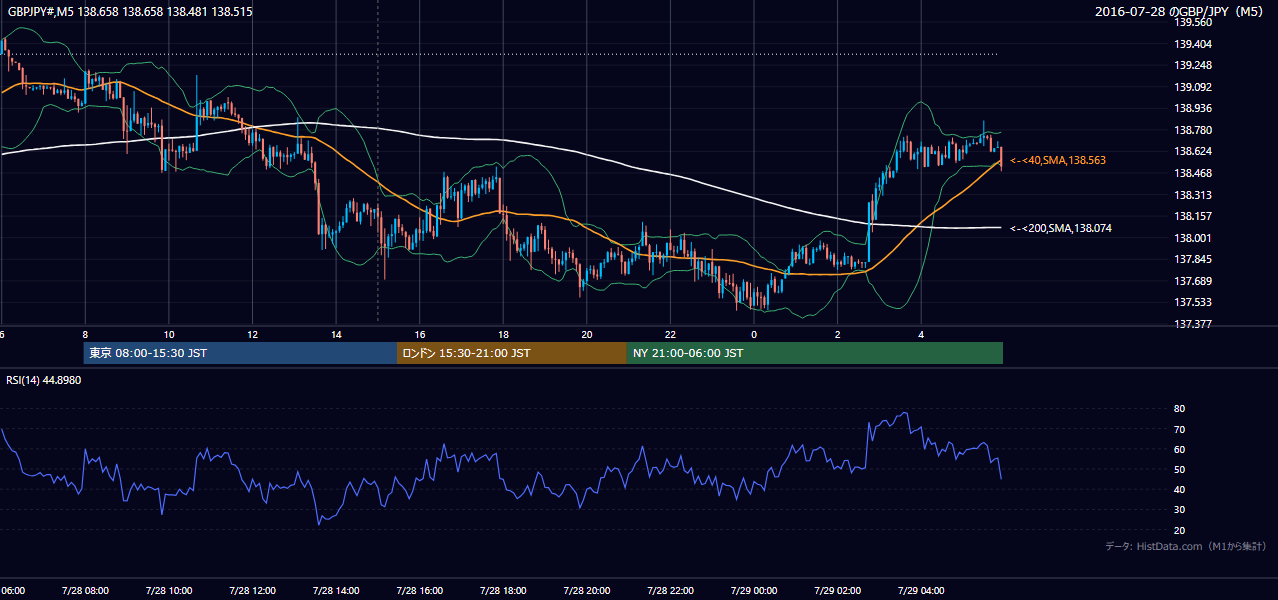Viewport: 1278px width, 600px height.
Task: Click price axis value 139.248
Action: coord(1192,65)
